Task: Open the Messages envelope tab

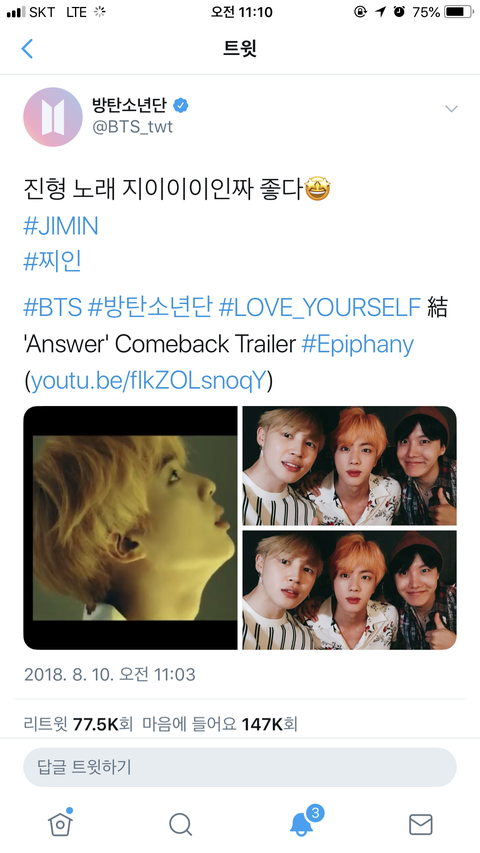Action: tap(421, 825)
